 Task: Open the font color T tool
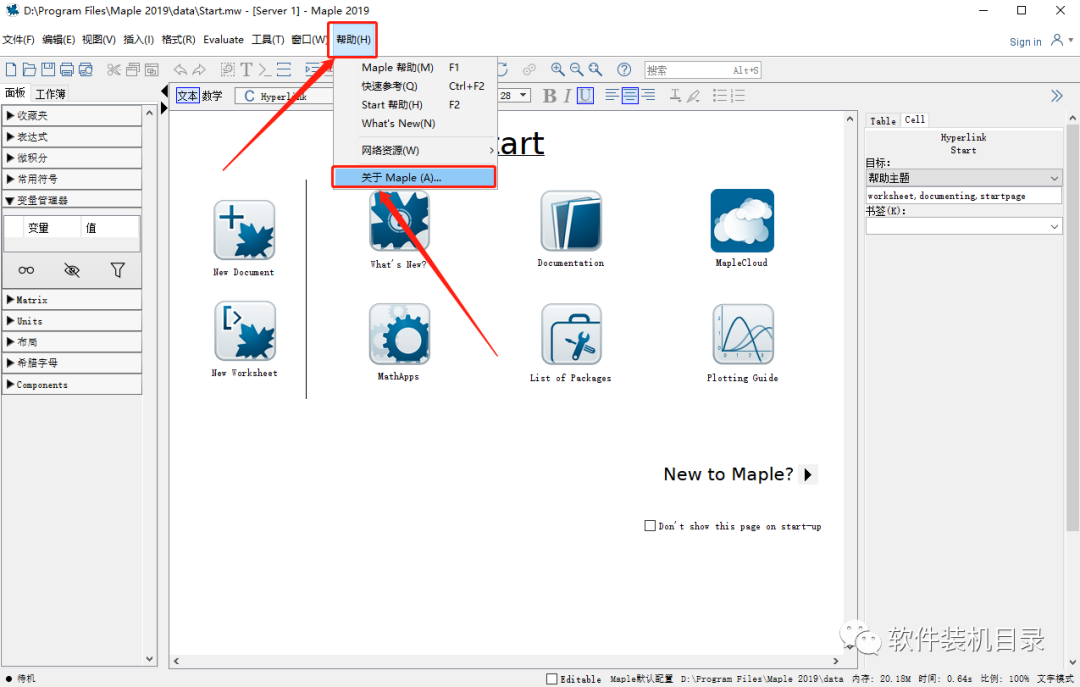click(x=675, y=96)
